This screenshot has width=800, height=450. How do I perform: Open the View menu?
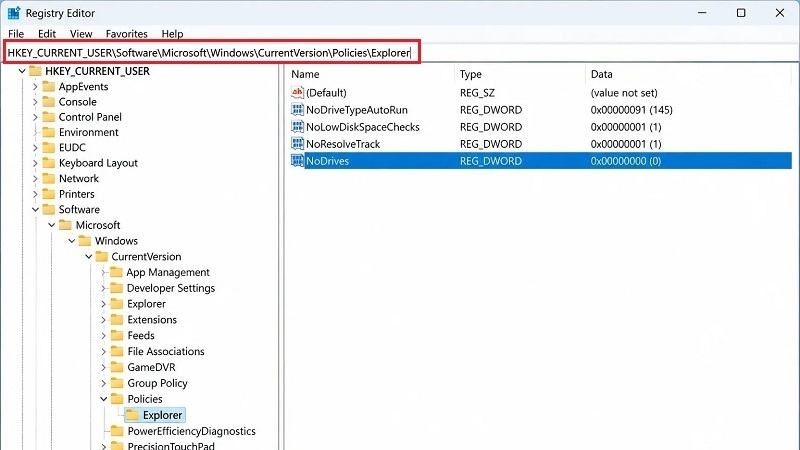81,34
